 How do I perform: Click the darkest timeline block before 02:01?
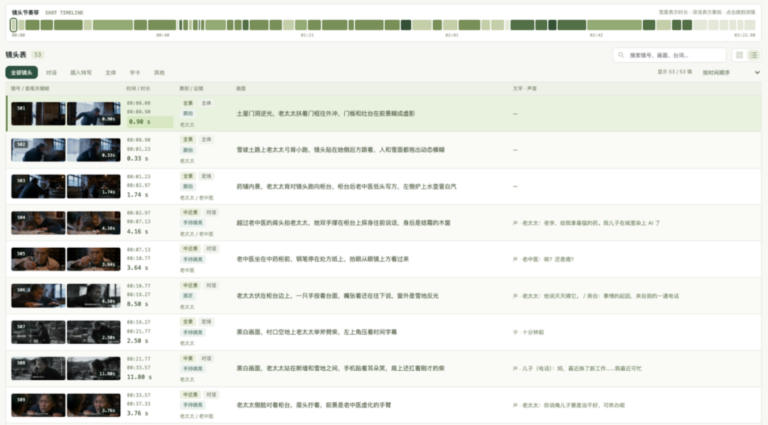[406, 24]
